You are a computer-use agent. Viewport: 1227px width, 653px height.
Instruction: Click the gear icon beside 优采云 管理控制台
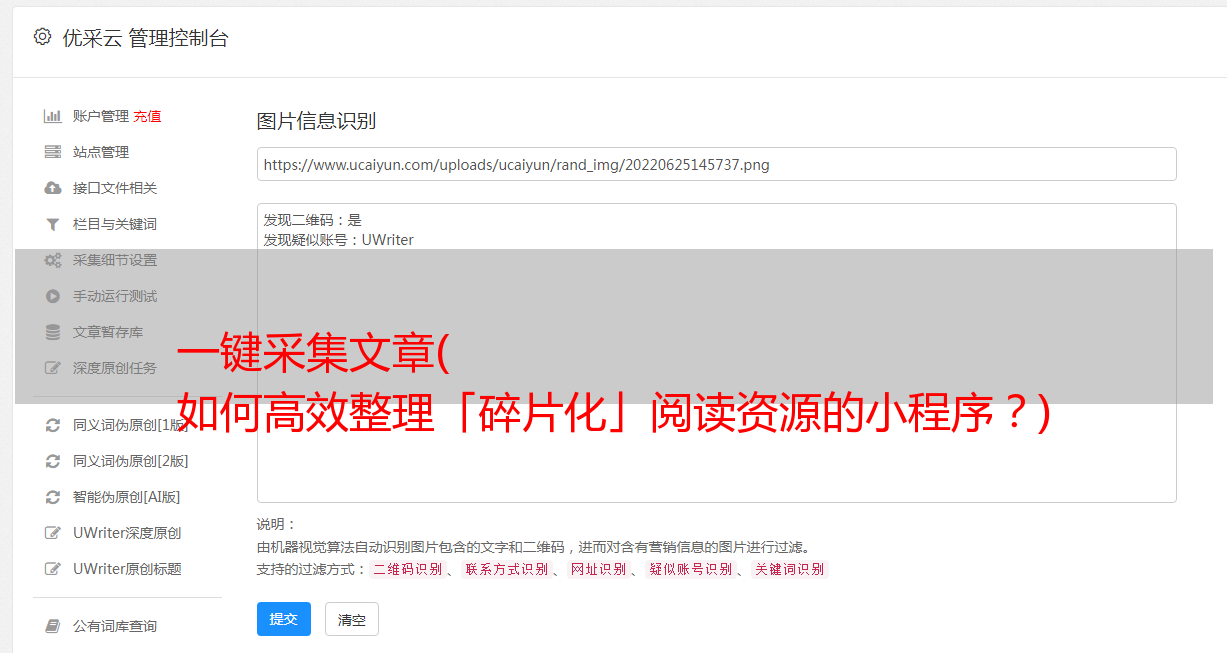pos(42,37)
